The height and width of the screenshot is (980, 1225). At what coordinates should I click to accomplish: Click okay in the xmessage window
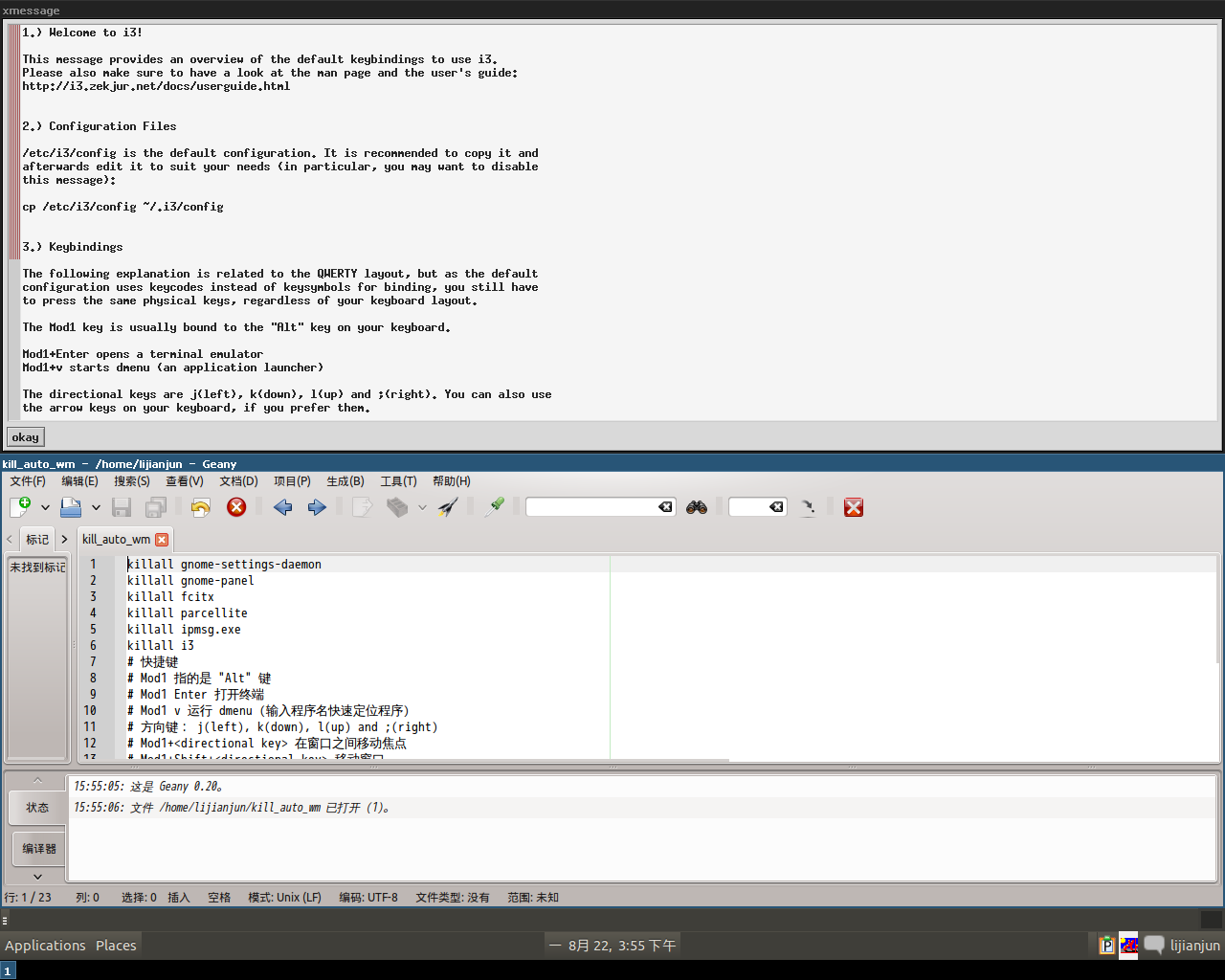26,437
